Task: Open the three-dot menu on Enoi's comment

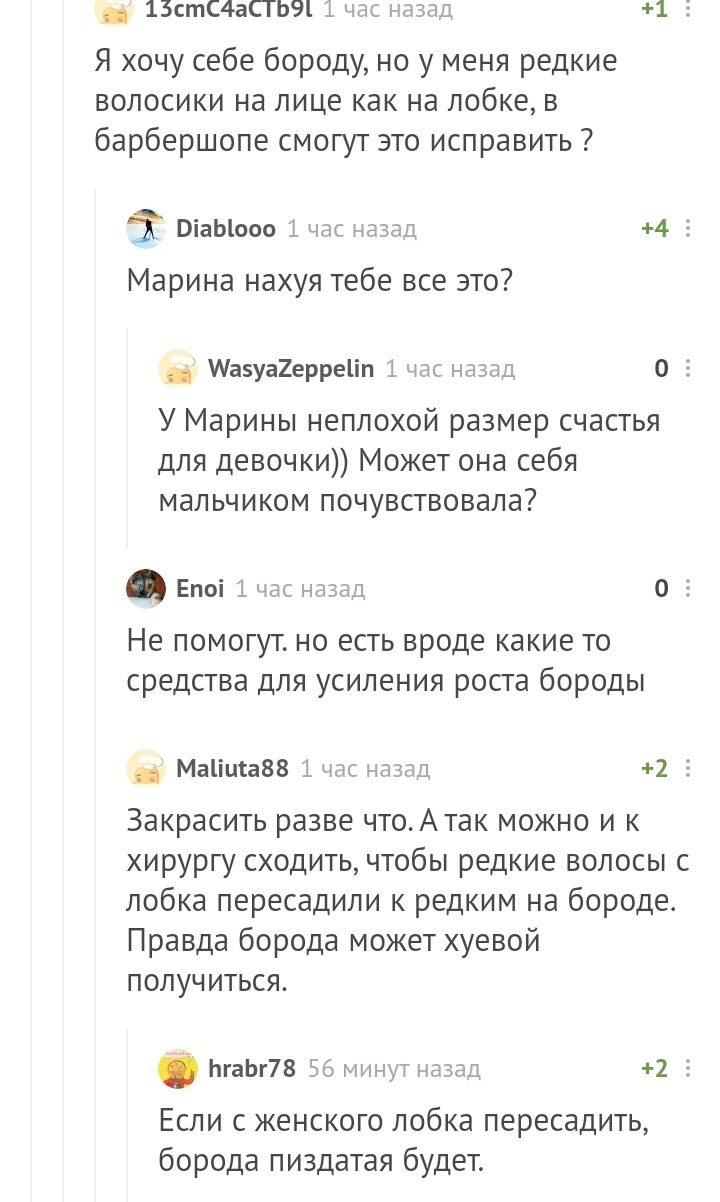Action: [x=688, y=589]
